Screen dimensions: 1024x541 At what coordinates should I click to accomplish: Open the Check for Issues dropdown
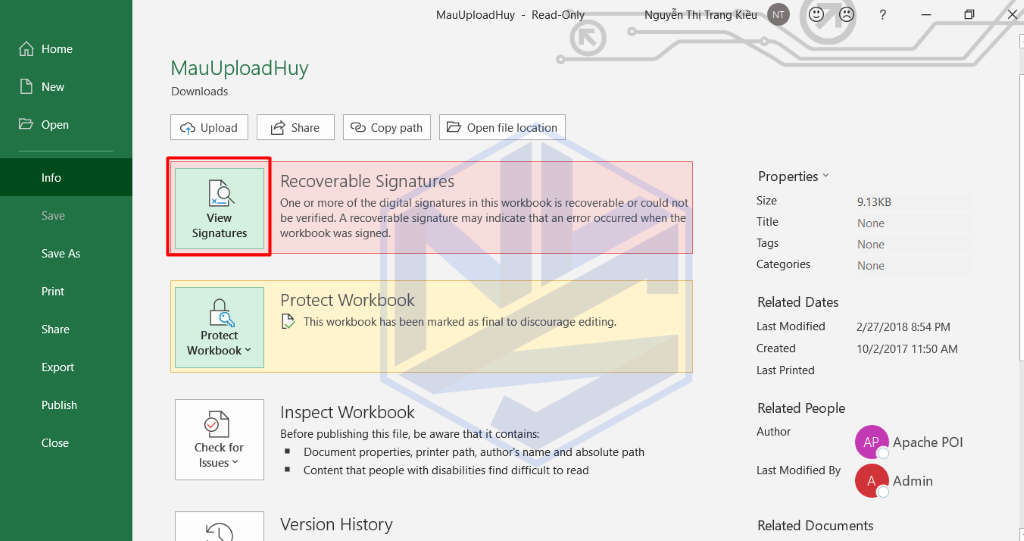[x=219, y=440]
